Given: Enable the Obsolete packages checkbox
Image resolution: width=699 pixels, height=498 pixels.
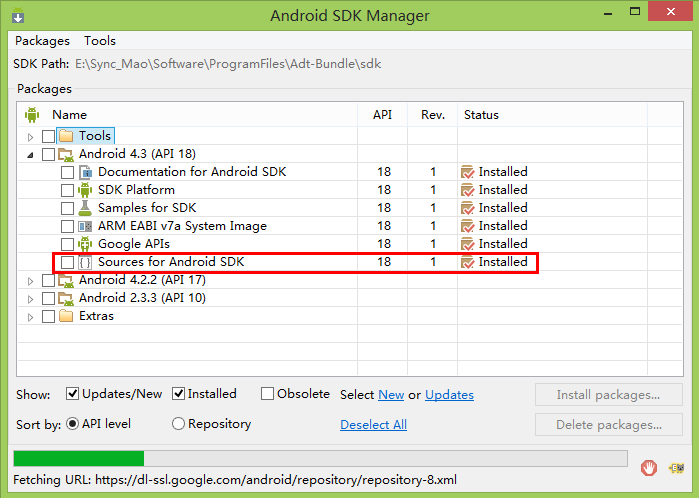Looking at the screenshot, I should [267, 394].
